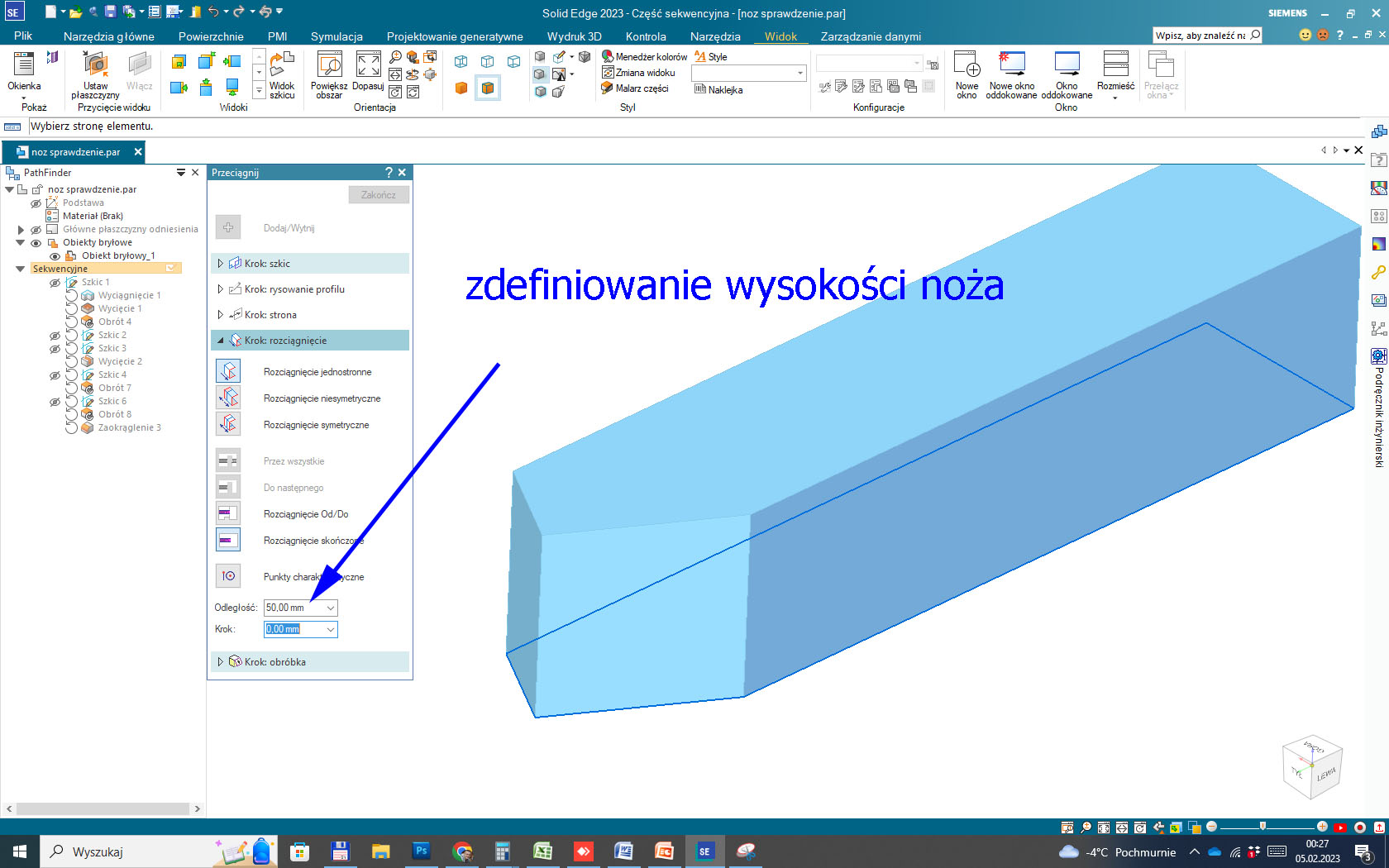Show Szkic 2 using eye icon

click(55, 336)
